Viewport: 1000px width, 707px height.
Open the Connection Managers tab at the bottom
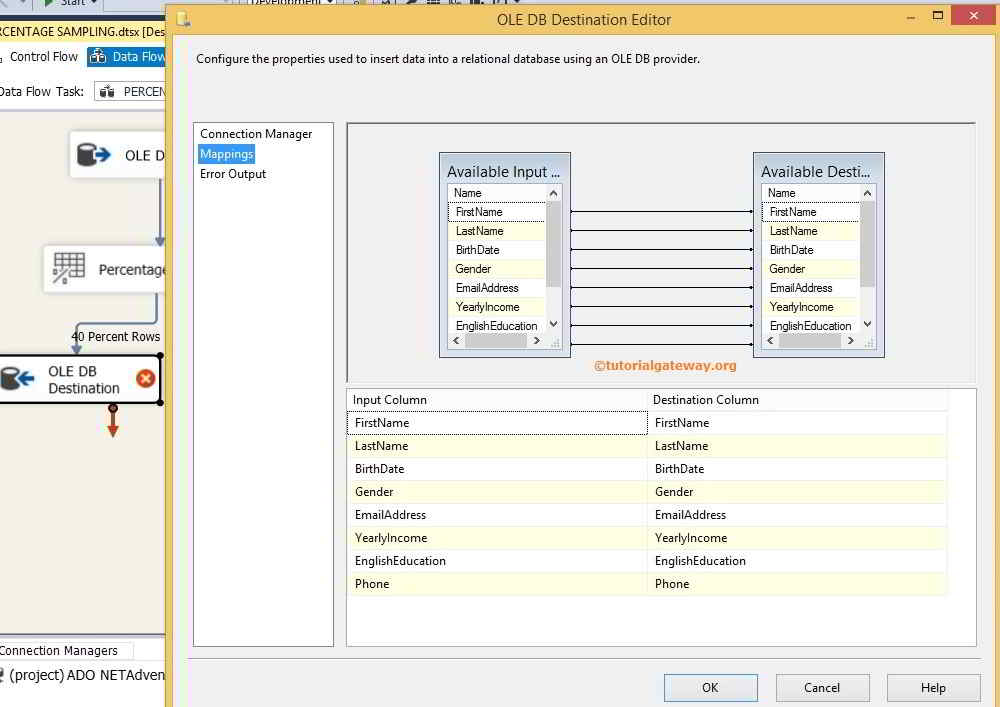point(62,650)
